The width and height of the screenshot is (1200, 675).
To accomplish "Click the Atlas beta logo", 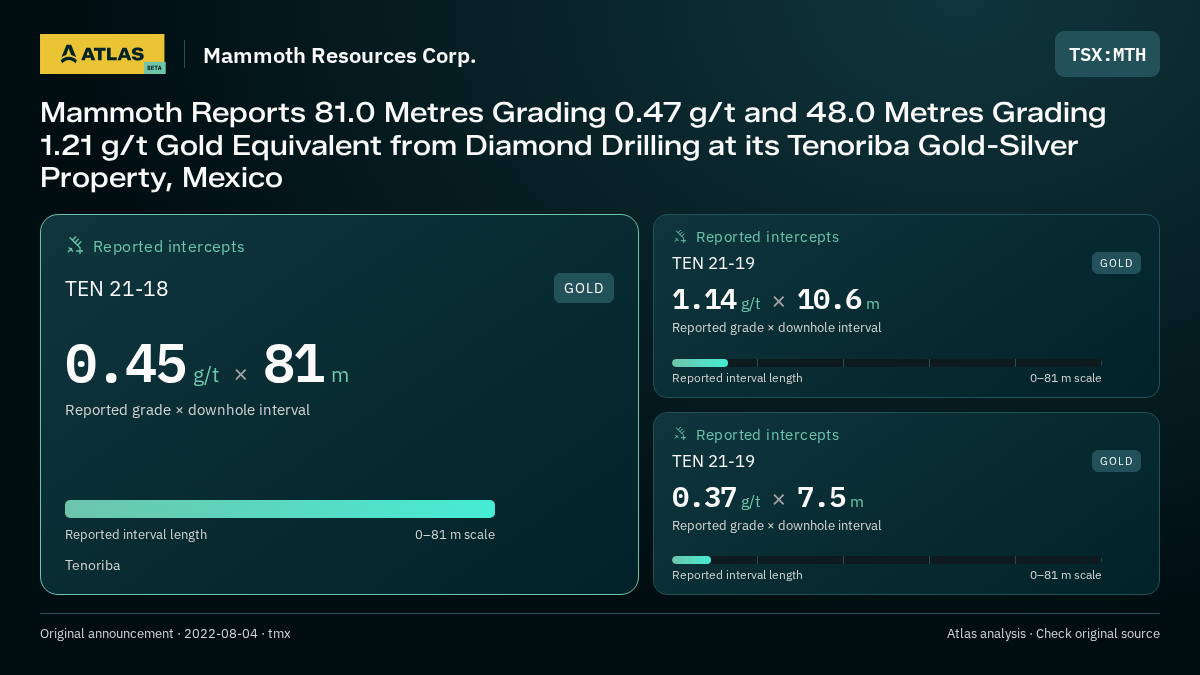I will [x=102, y=54].
